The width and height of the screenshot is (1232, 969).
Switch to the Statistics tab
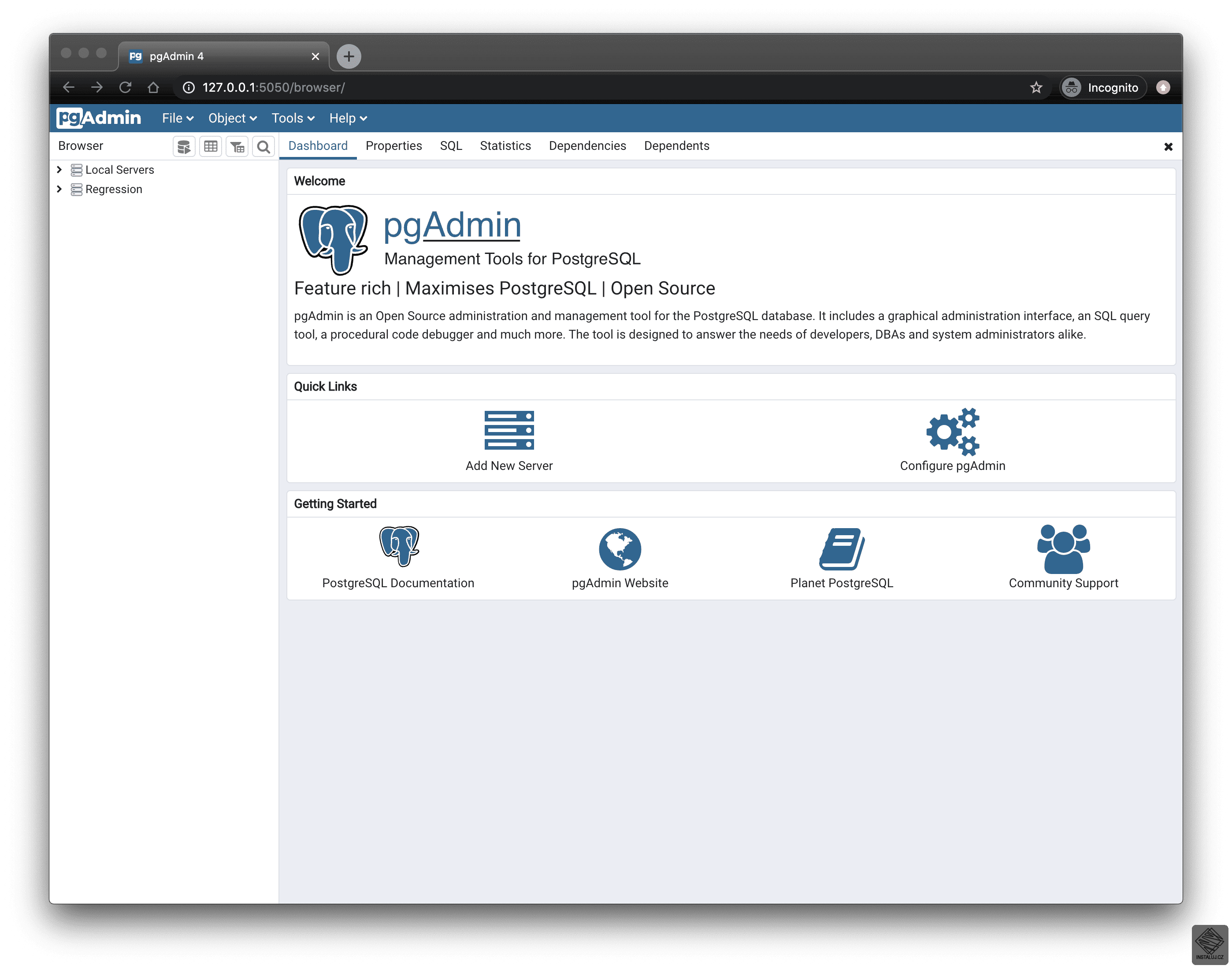505,146
